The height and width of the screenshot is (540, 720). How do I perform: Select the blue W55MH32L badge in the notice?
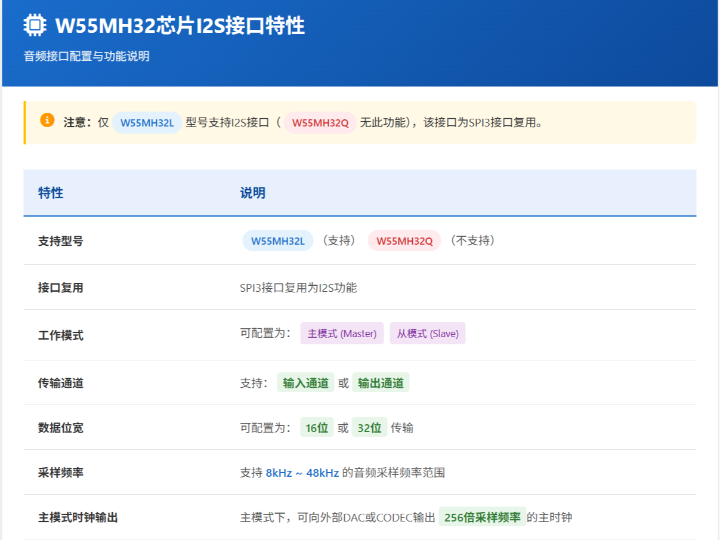pos(147,123)
